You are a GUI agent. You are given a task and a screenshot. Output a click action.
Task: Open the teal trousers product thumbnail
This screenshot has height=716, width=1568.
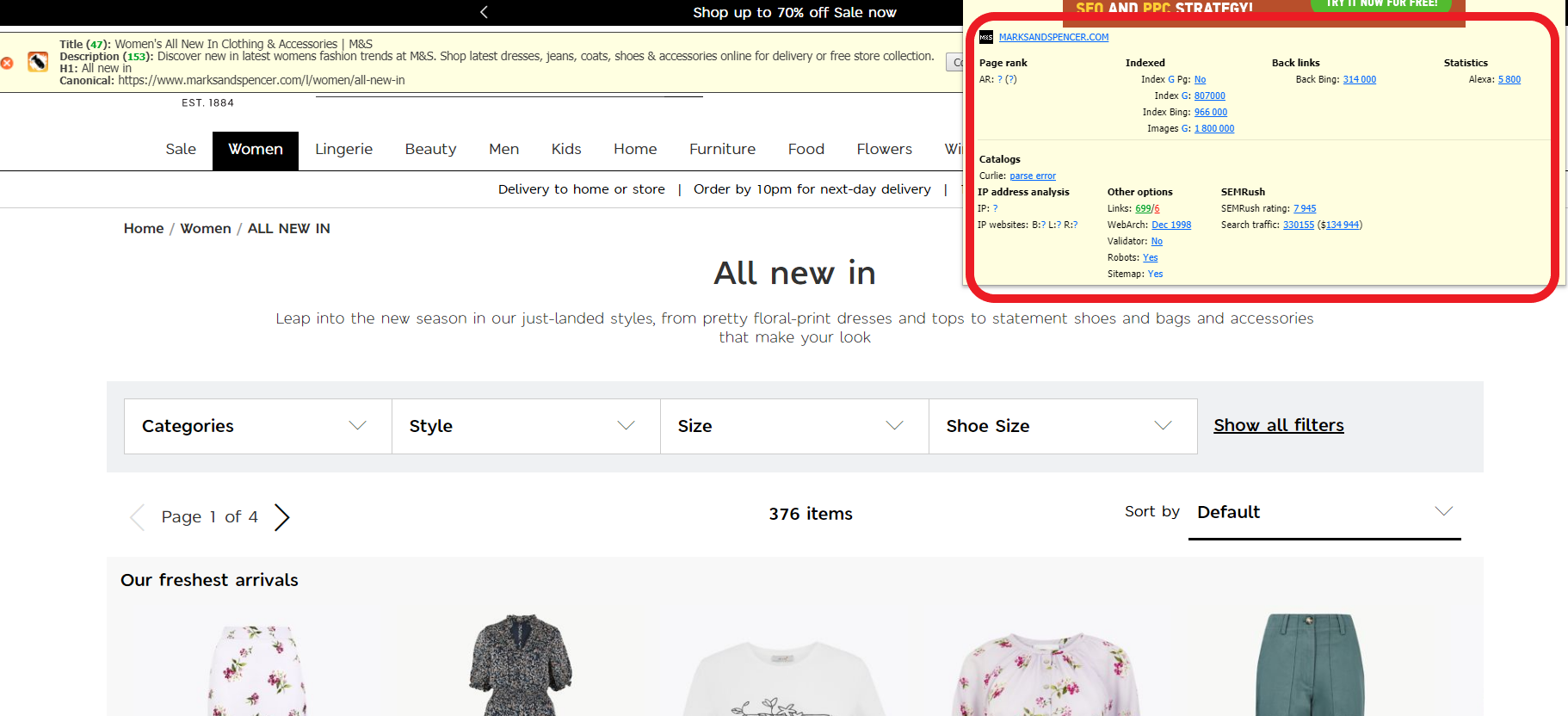point(1310,664)
